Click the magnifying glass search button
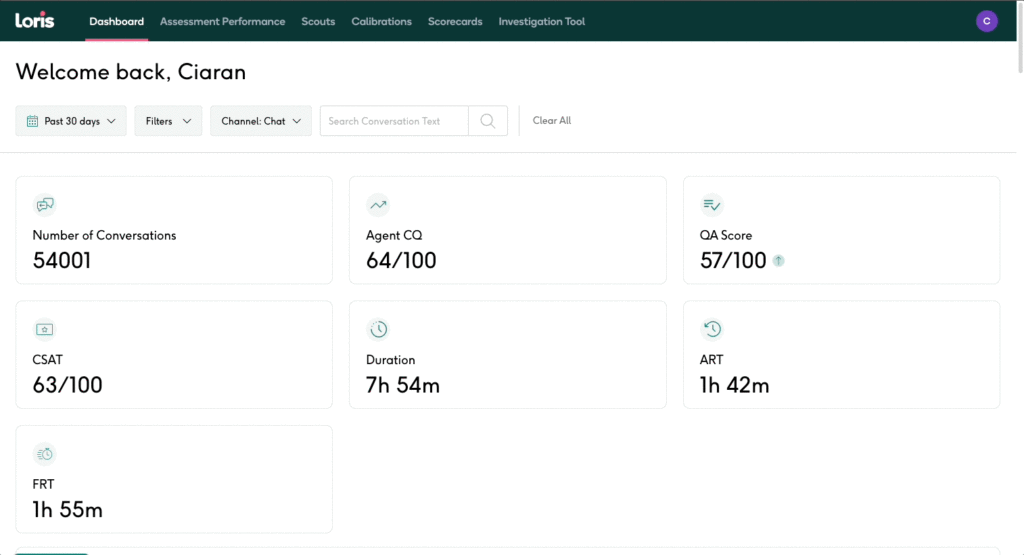Screen dimensions: 1024x555 [x=488, y=121]
